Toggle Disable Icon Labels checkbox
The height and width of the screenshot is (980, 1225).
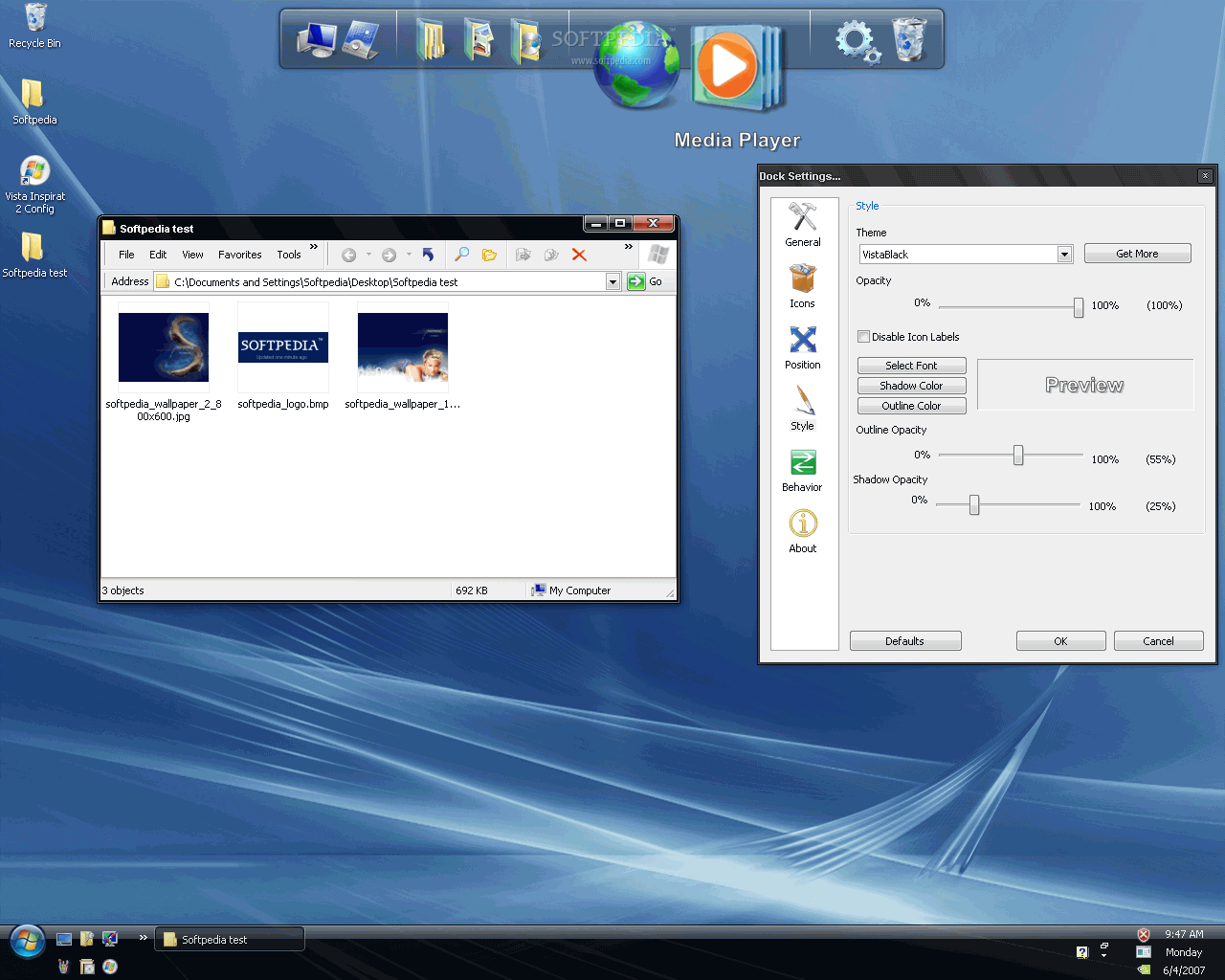(x=863, y=337)
